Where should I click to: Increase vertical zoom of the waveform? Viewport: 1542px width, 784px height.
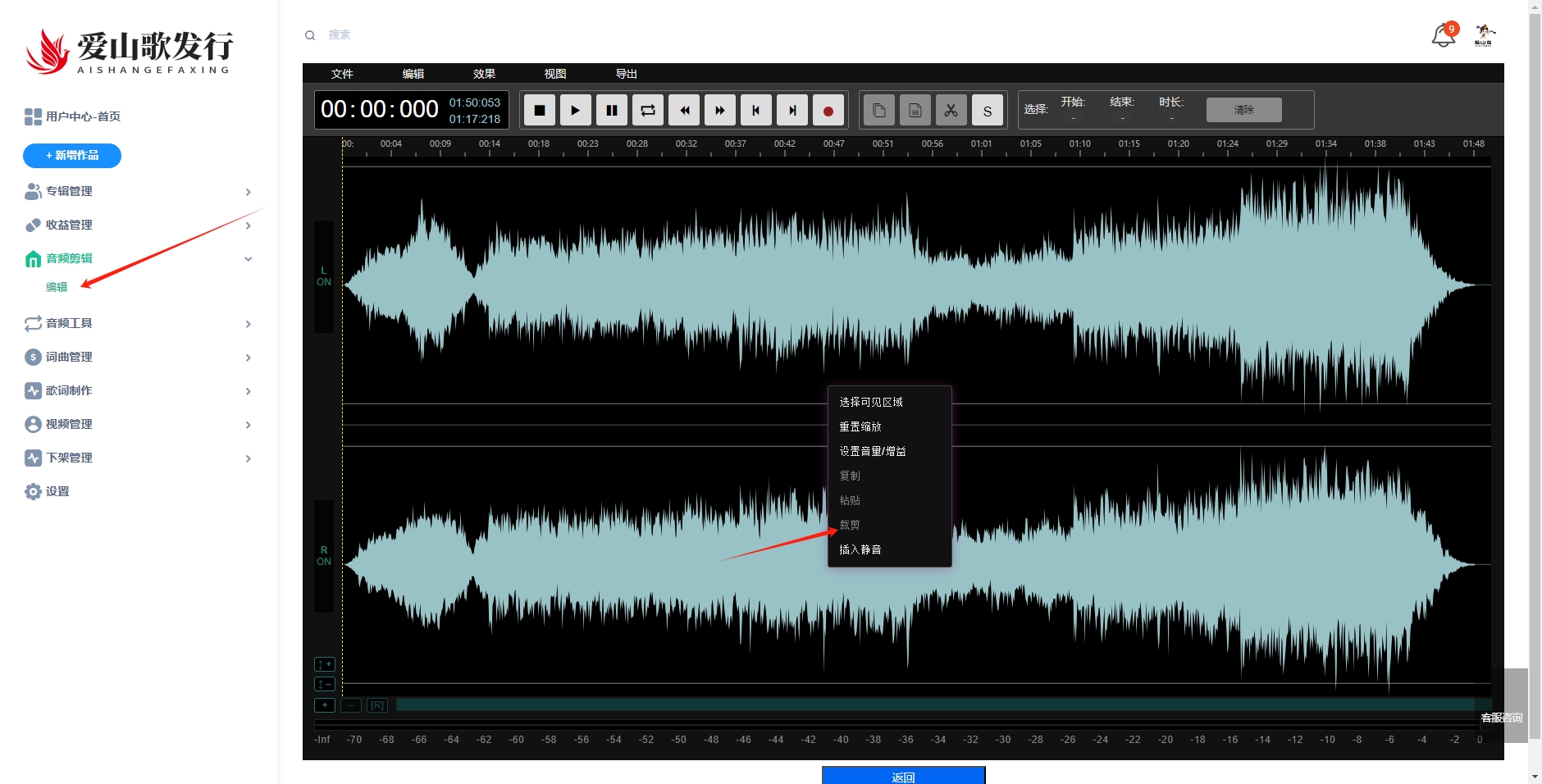tap(325, 664)
